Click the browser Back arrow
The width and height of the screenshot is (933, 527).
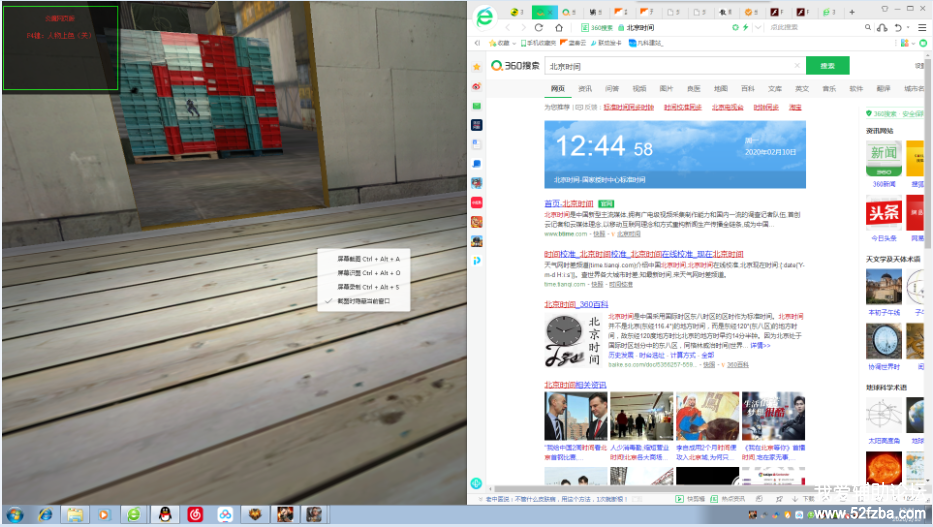pos(508,27)
